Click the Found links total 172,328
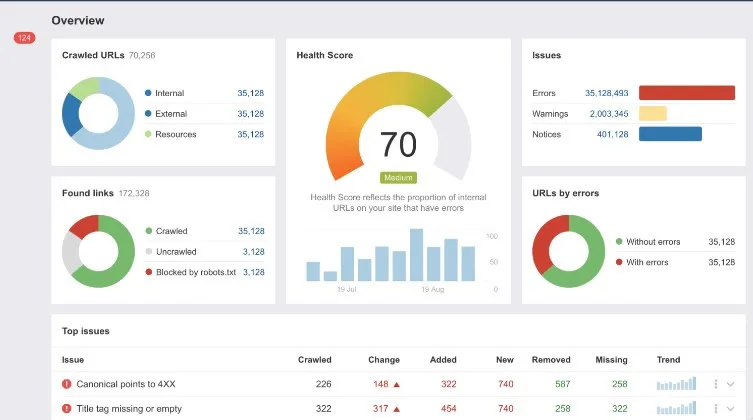This screenshot has width=753, height=420. (134, 193)
